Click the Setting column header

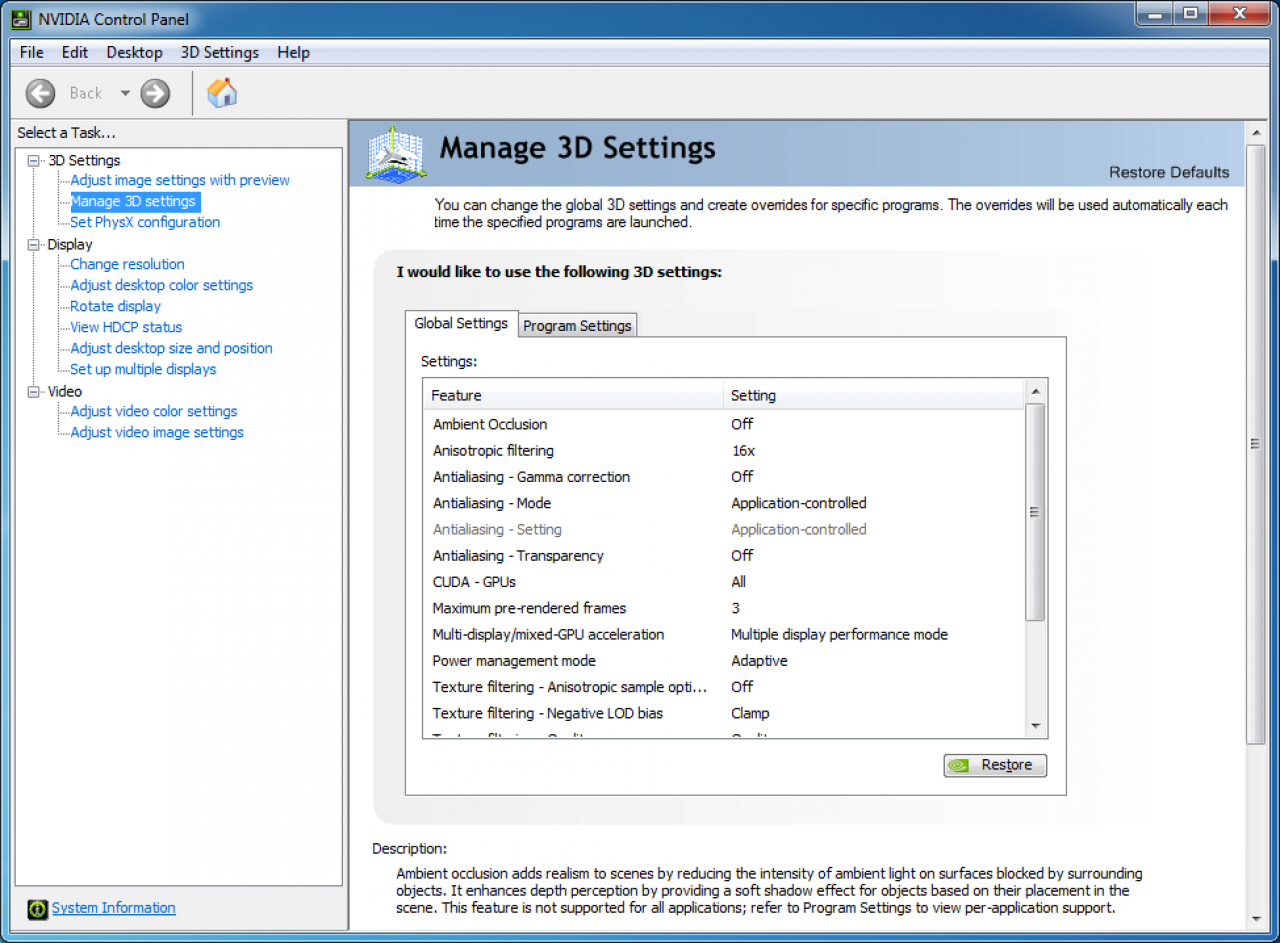874,395
